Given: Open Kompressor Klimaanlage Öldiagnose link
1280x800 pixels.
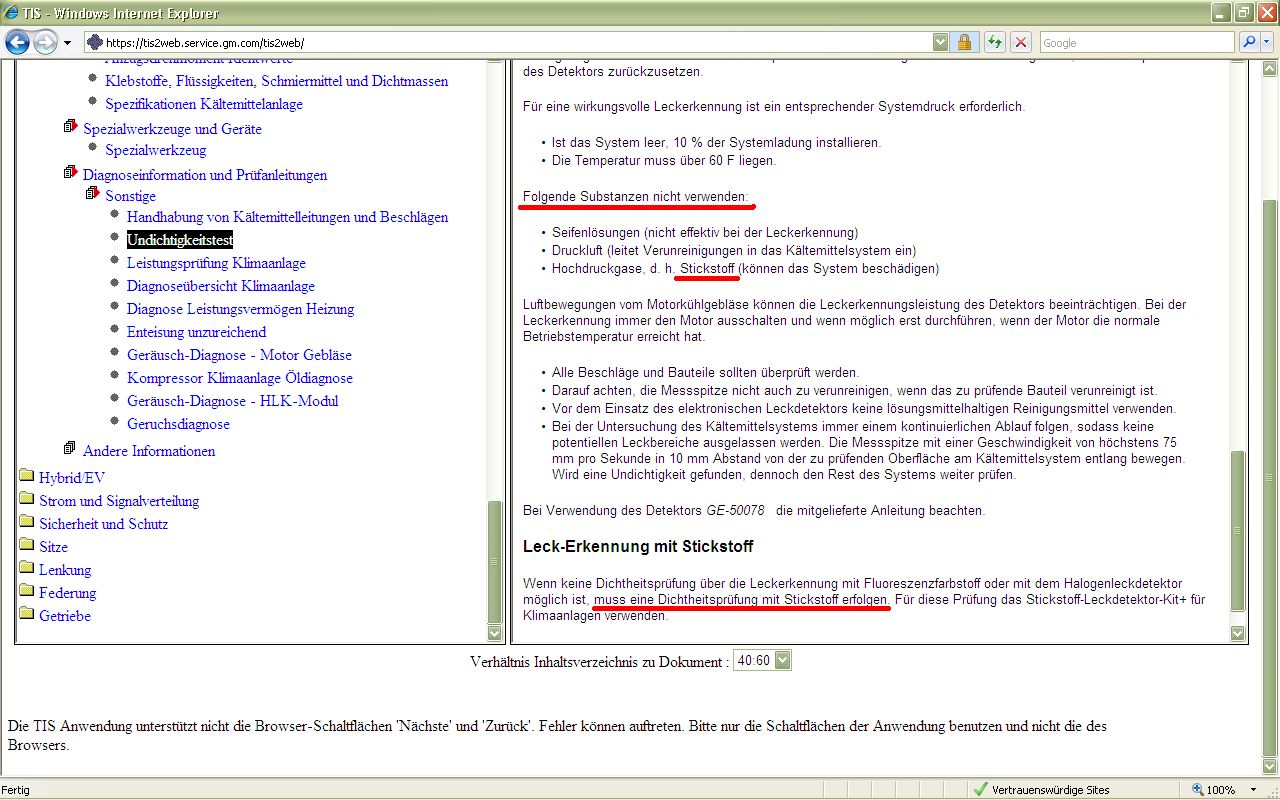Looking at the screenshot, I should [239, 378].
